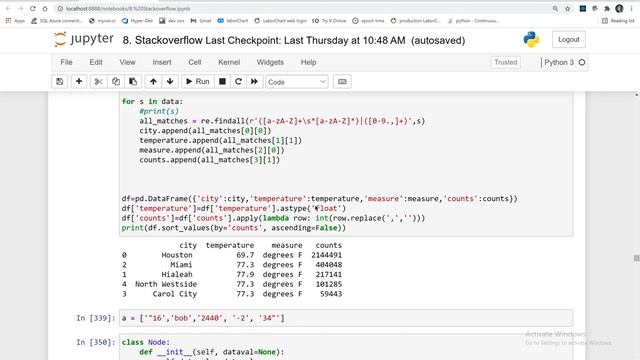Copy selected cells icon
This screenshot has height=360, width=640.
click(116, 82)
